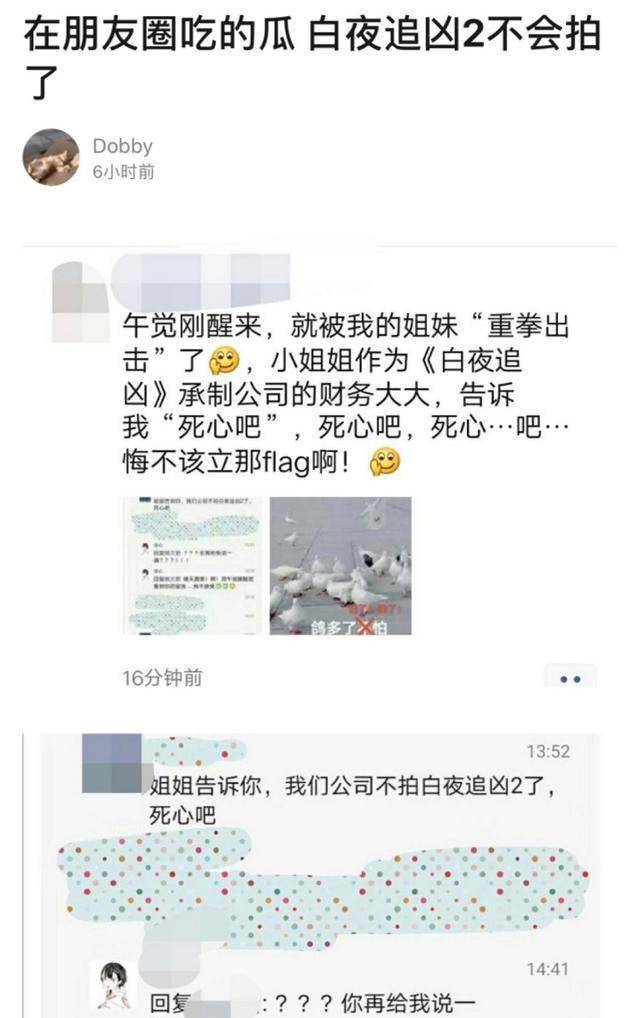Viewport: 640px width, 1018px height.
Task: Click the 16分钟前 timestamp
Action: tap(162, 678)
